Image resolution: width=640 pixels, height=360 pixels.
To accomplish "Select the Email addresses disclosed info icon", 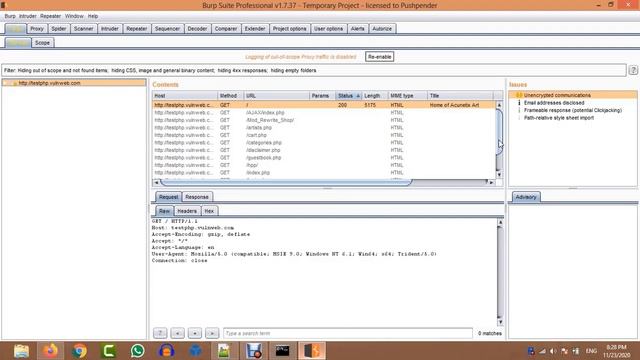I will click(x=519, y=103).
